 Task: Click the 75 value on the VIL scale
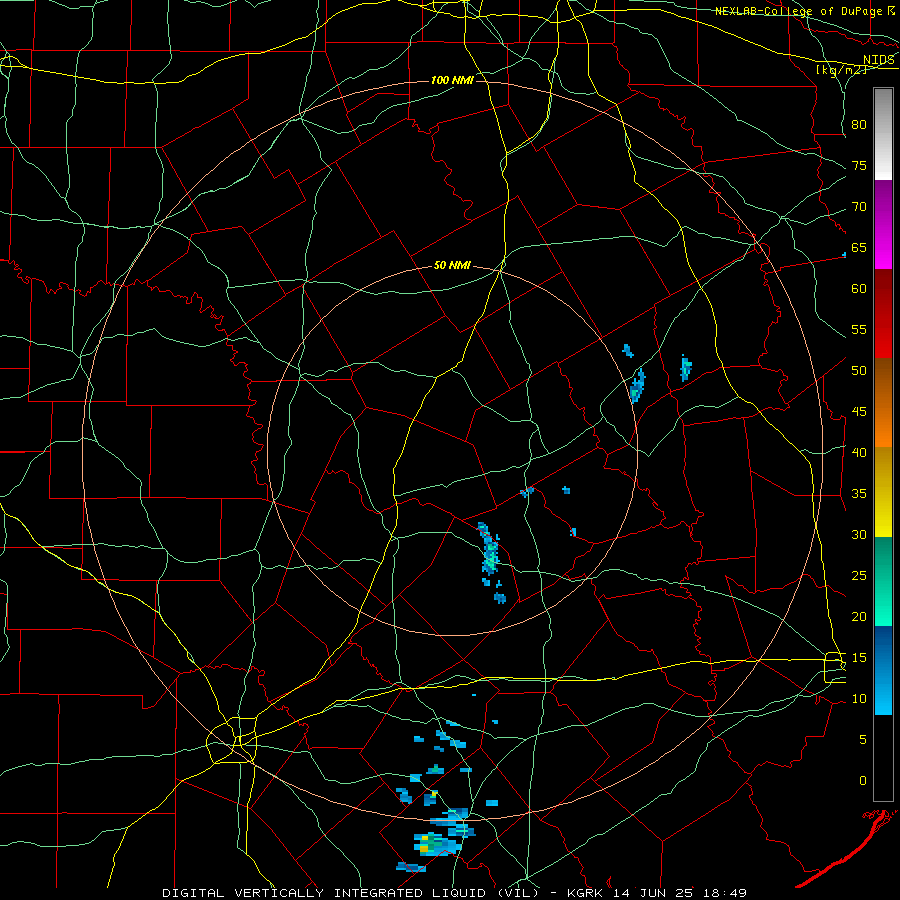tap(859, 166)
